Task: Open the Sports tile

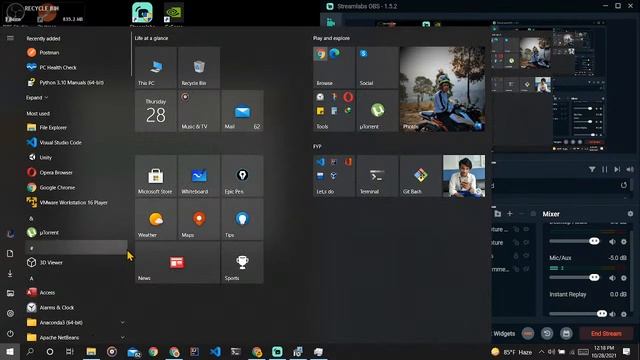Action: (x=242, y=262)
